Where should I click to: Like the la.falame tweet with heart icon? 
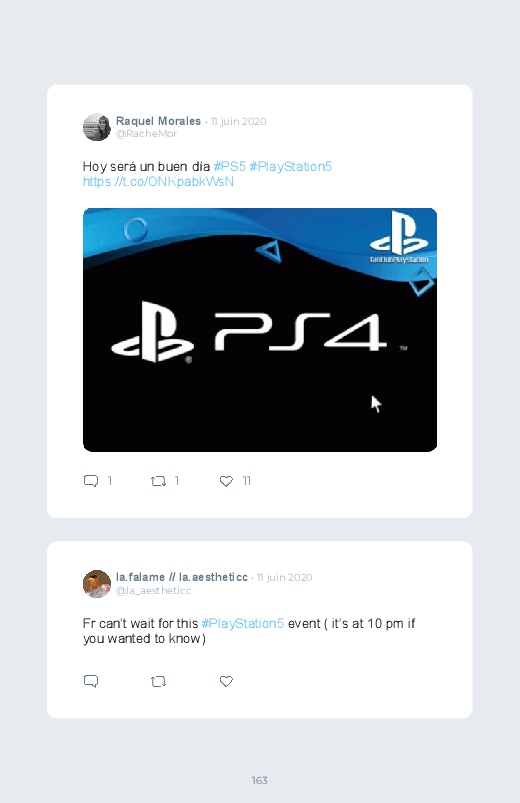(226, 681)
